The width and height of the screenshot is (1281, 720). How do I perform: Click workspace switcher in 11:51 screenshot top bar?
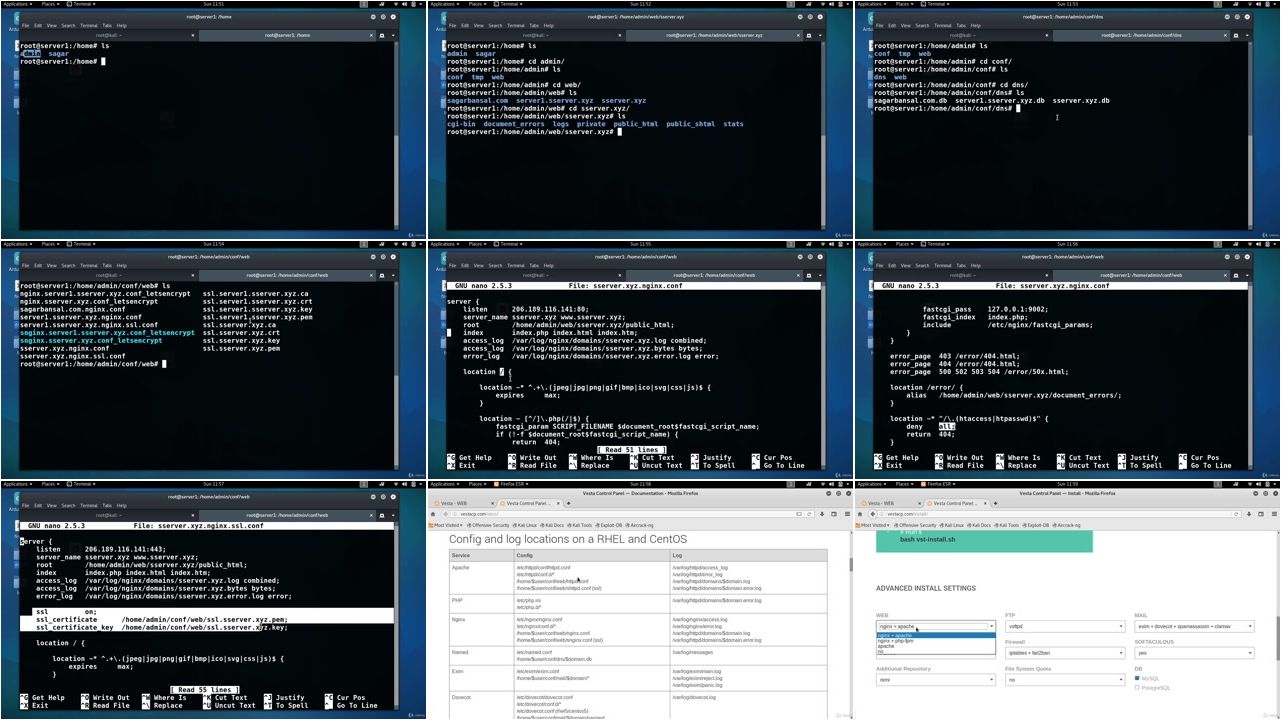[364, 4]
